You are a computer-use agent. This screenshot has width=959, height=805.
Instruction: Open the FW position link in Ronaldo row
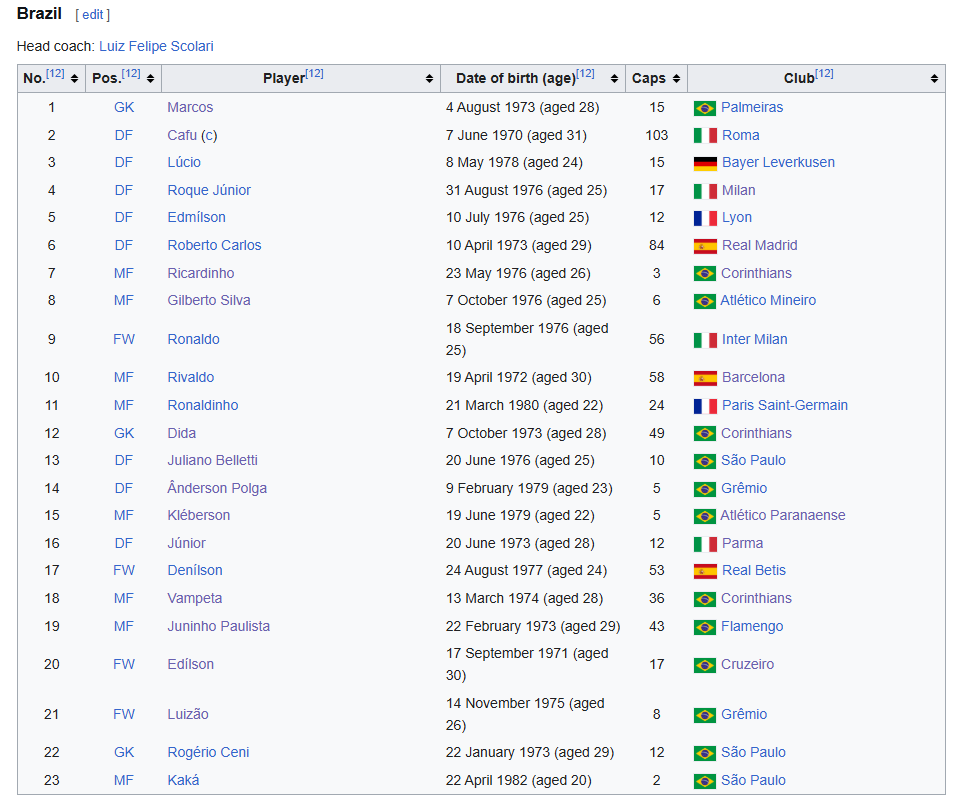pos(124,339)
